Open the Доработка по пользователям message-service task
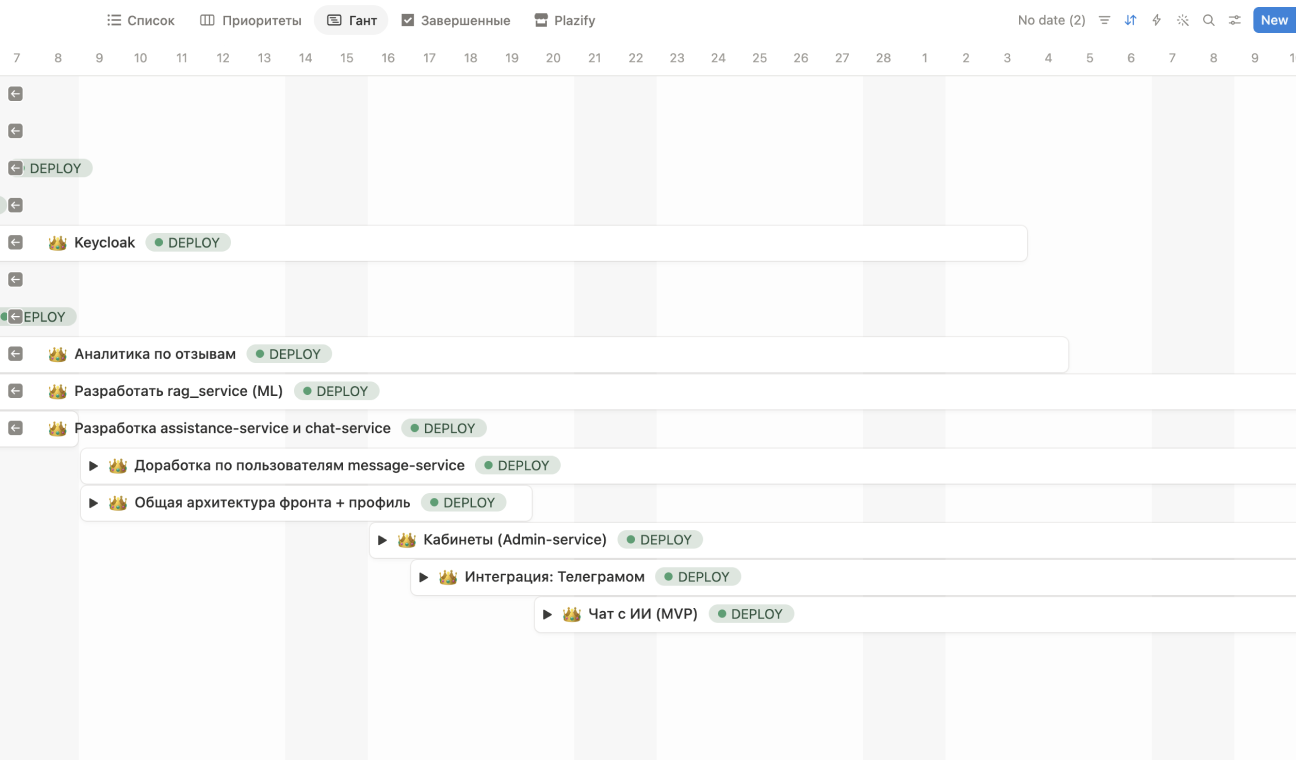The height and width of the screenshot is (760, 1296). point(300,465)
